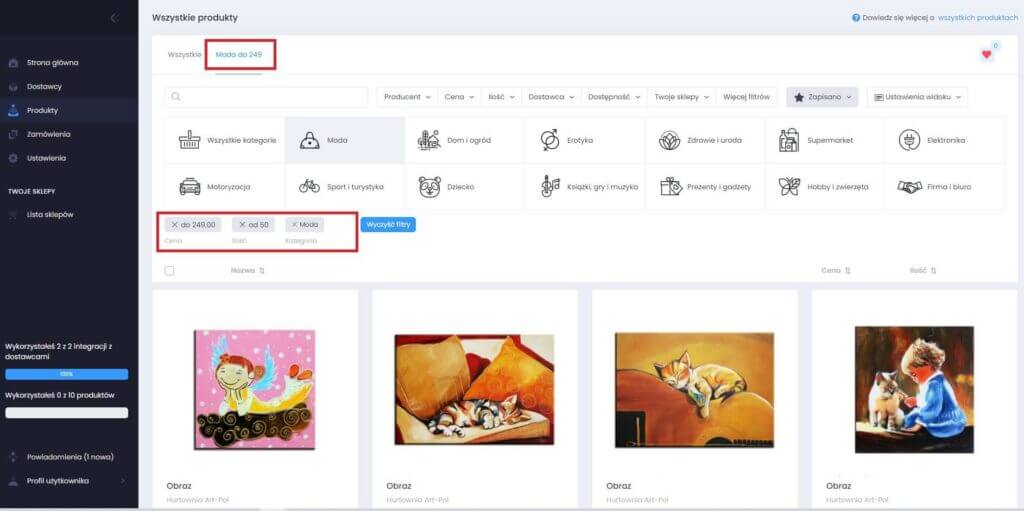Open the Zapisano saved filters dropdown

pos(822,97)
